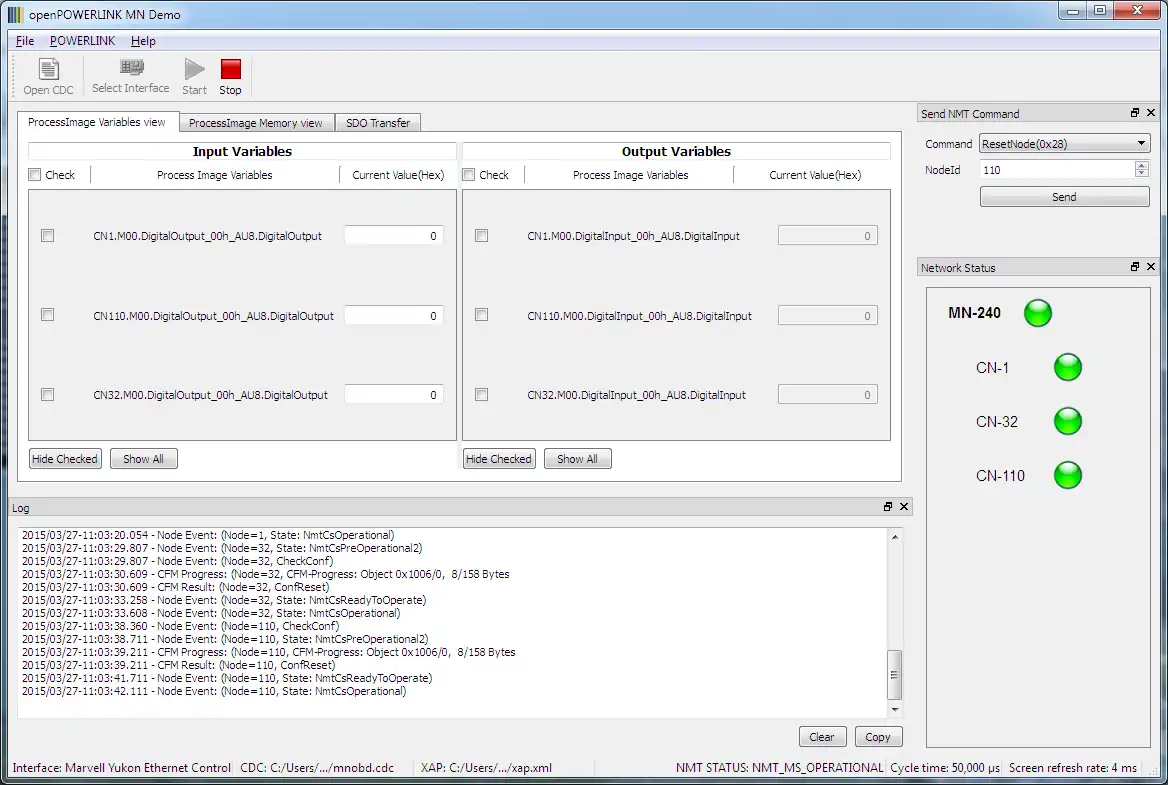Click the Output Variables Current Value(Hex) column header
Image resolution: width=1168 pixels, height=785 pixels.
pos(815,175)
